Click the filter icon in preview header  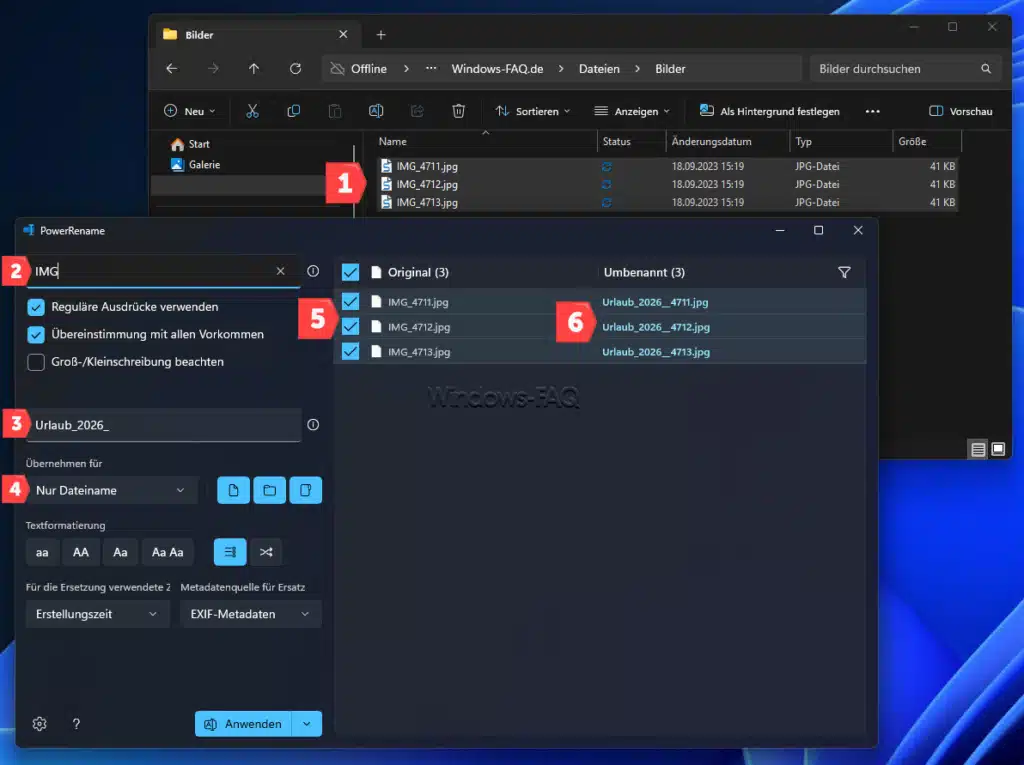coord(844,272)
